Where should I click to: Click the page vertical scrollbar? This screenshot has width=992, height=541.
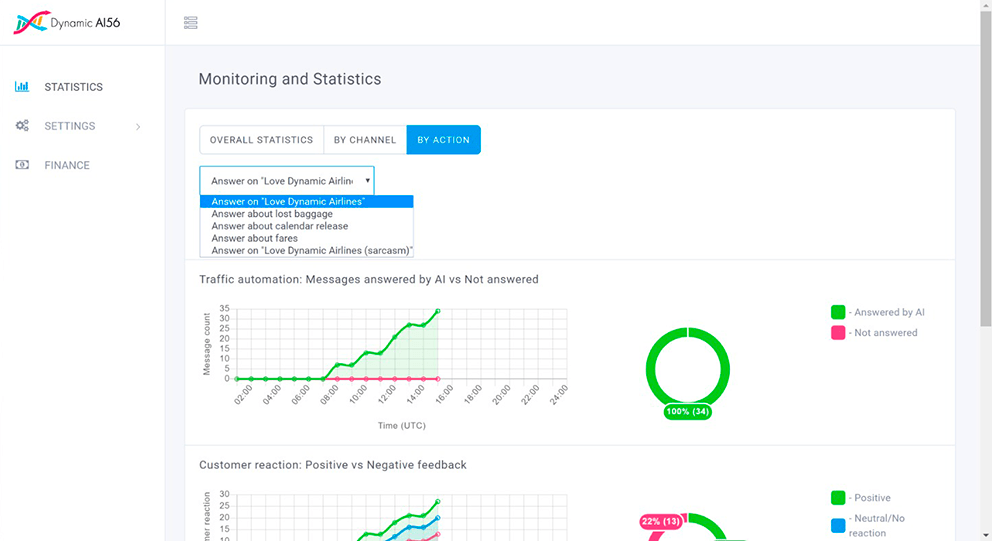[985, 200]
